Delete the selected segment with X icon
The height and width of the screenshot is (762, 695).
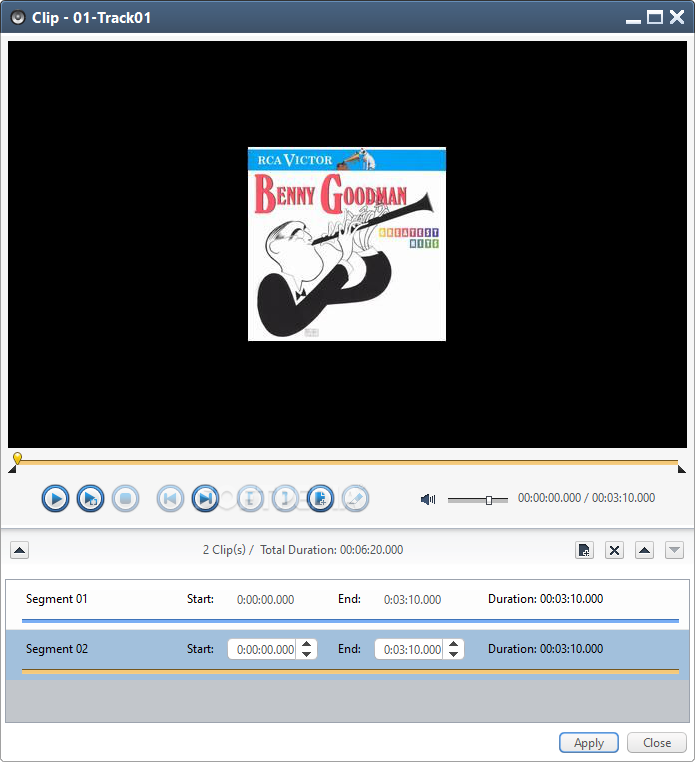[614, 550]
